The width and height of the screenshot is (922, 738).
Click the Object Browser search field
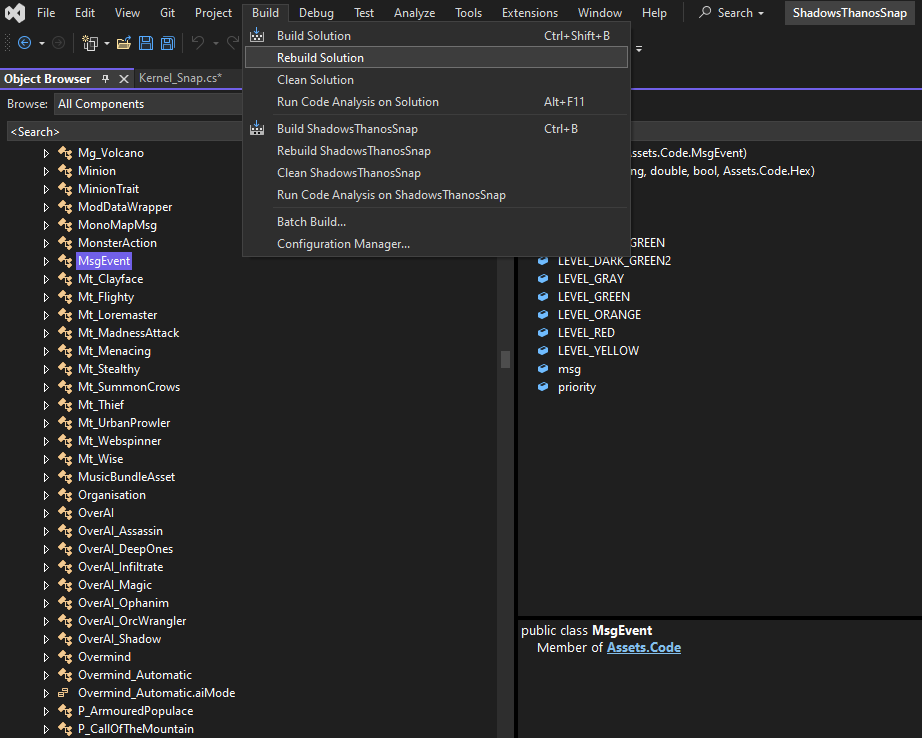tap(120, 131)
